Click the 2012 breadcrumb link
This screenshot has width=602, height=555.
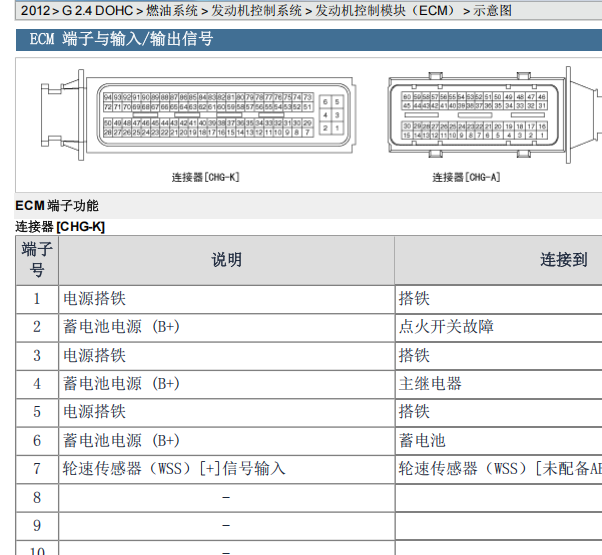[35, 10]
